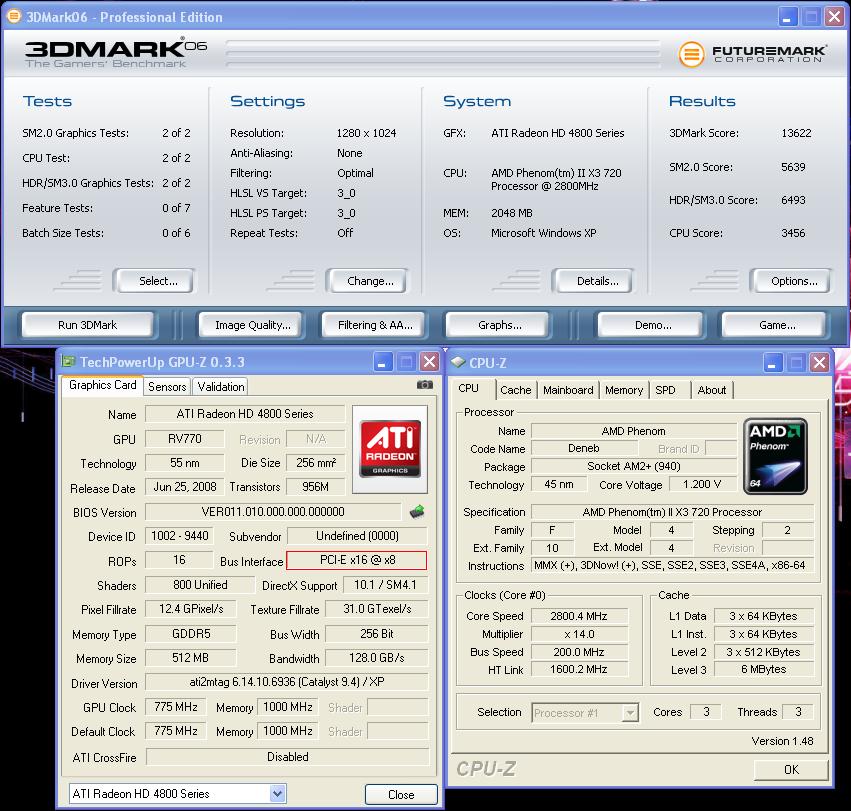Viewport: 851px width, 811px height.
Task: Open the graphics card selector dropdown in GPU-Z
Action: [x=277, y=794]
